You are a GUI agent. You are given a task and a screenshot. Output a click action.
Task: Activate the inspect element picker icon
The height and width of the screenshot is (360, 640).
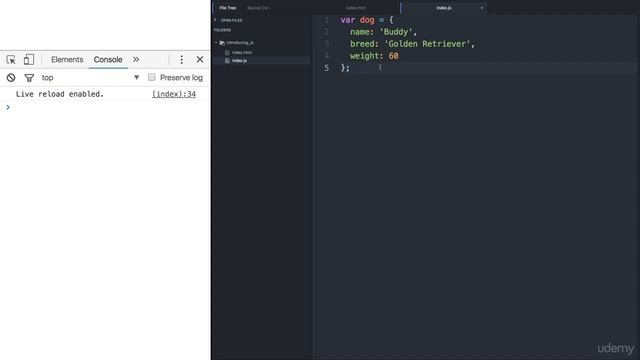coord(11,60)
